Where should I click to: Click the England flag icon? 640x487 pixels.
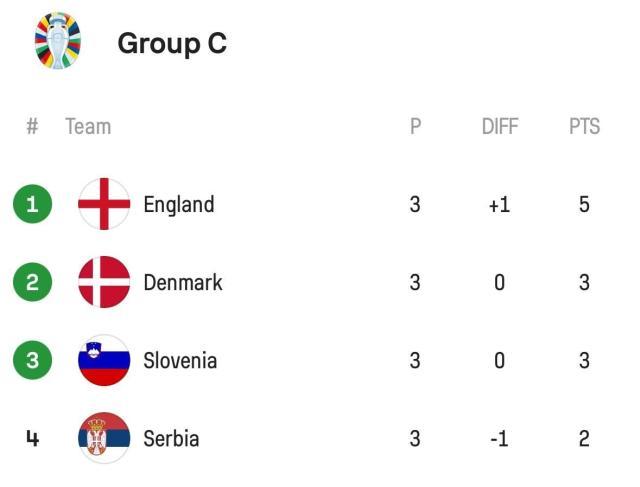pyautogui.click(x=104, y=204)
